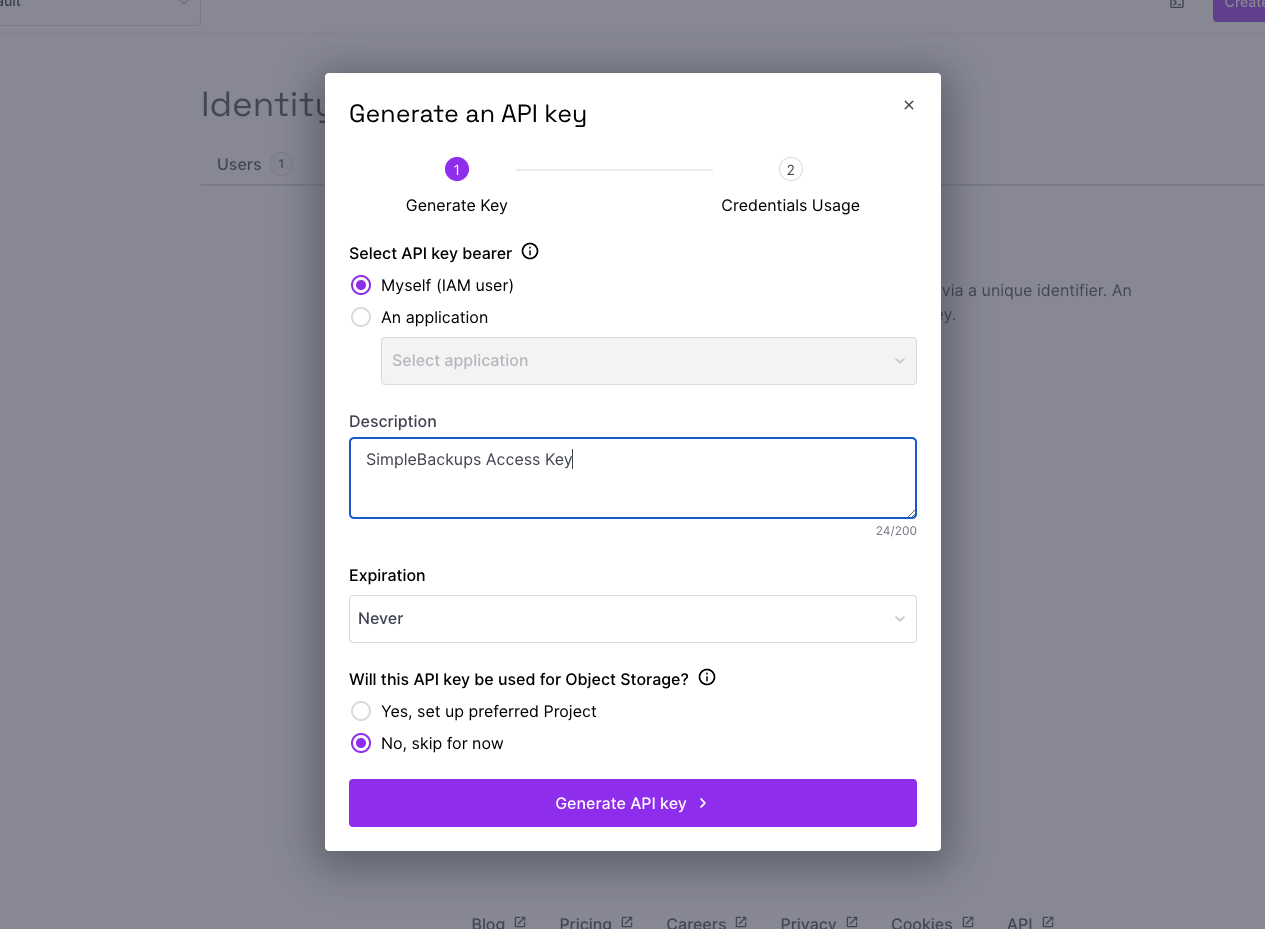Enable Yes, set up preferred Project
Image resolution: width=1265 pixels, height=929 pixels.
[x=360, y=711]
